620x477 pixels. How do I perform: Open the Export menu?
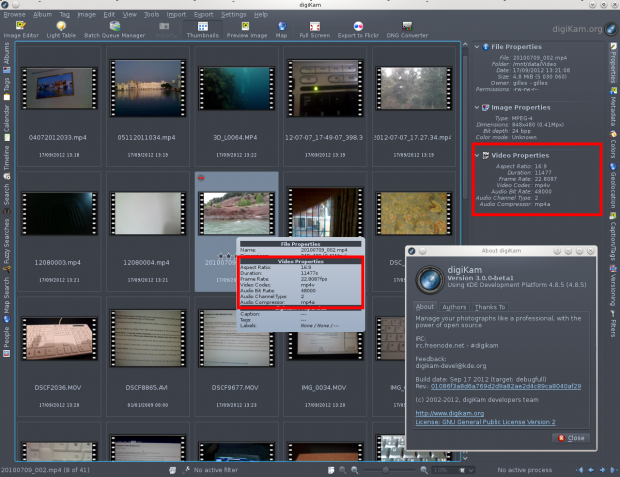pyautogui.click(x=203, y=15)
